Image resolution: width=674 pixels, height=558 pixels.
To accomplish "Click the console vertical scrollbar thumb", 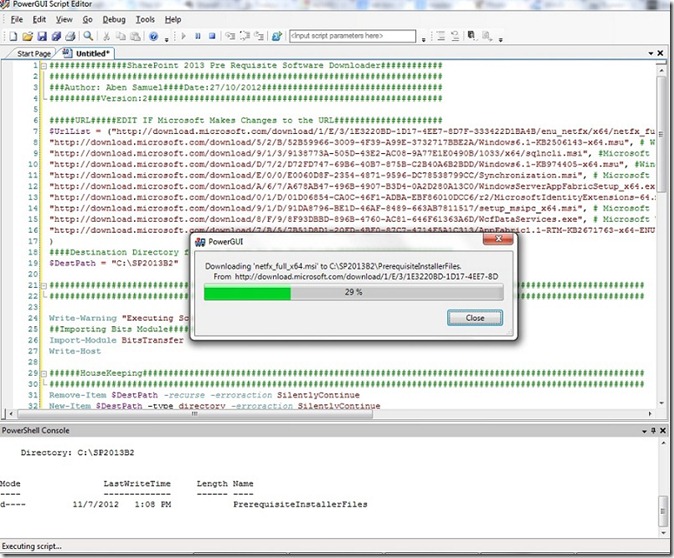I will [662, 511].
